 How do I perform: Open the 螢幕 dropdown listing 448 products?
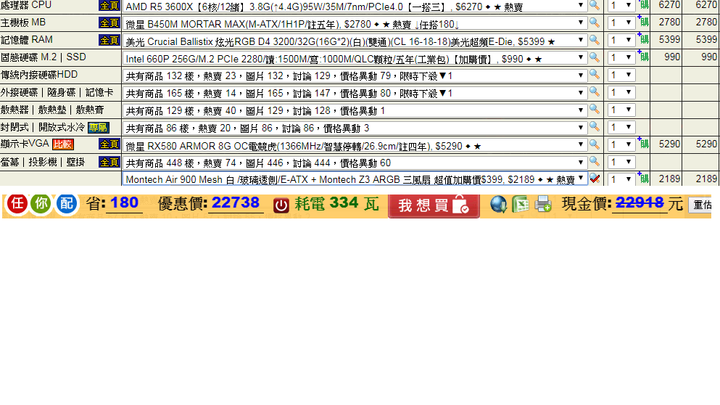pos(354,163)
